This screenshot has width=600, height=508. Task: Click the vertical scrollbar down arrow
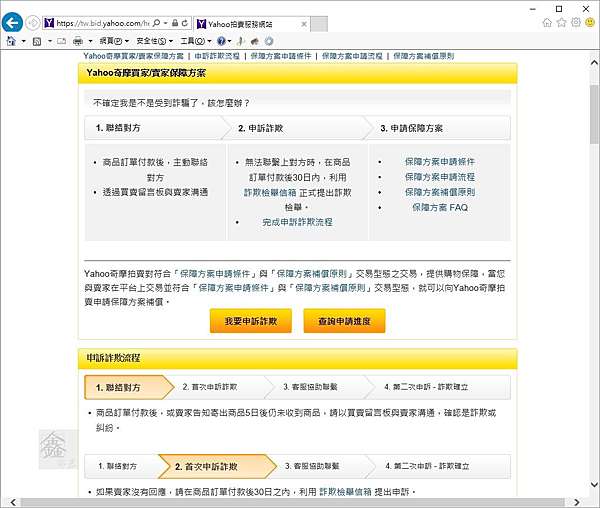(x=594, y=485)
